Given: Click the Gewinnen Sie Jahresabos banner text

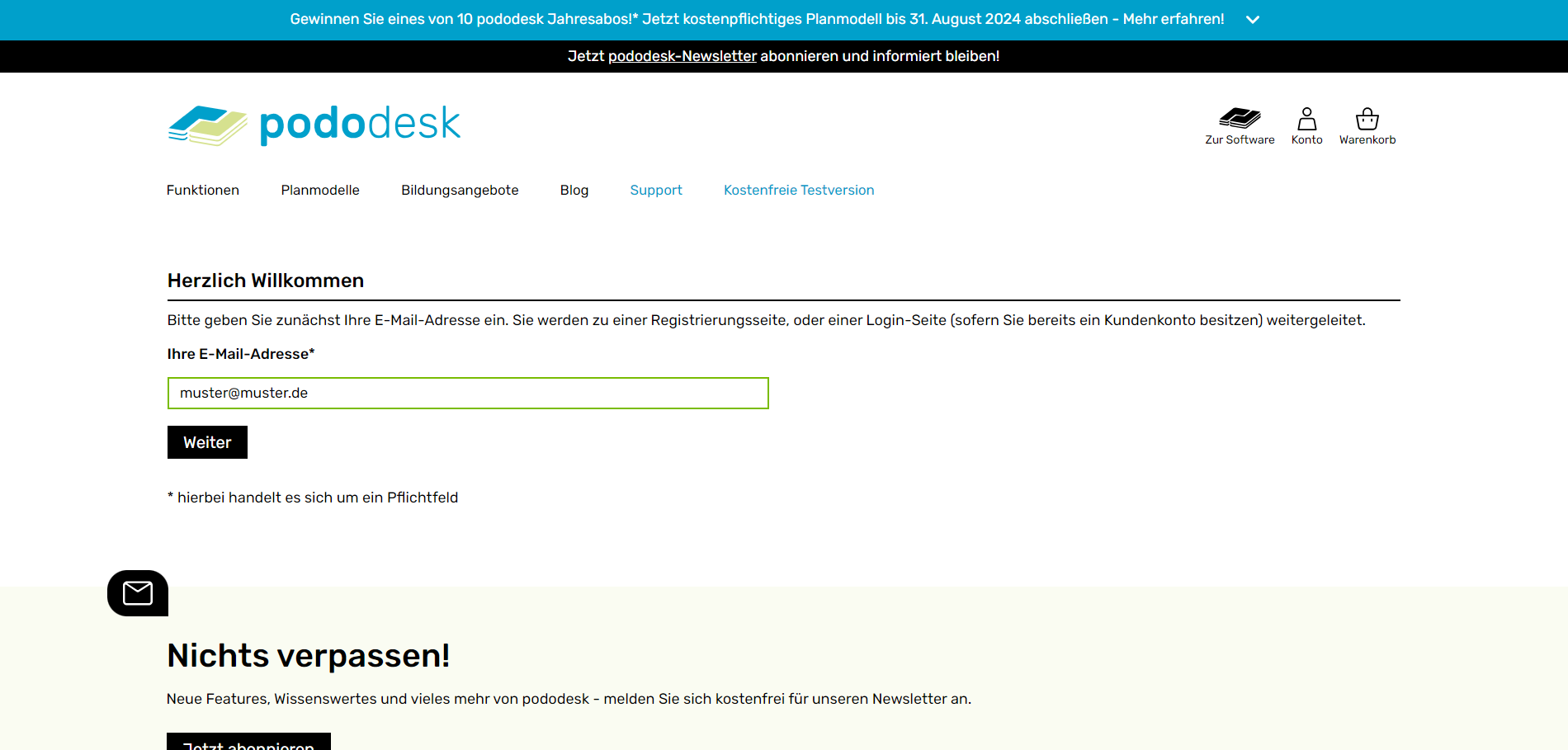Looking at the screenshot, I should click(x=757, y=19).
